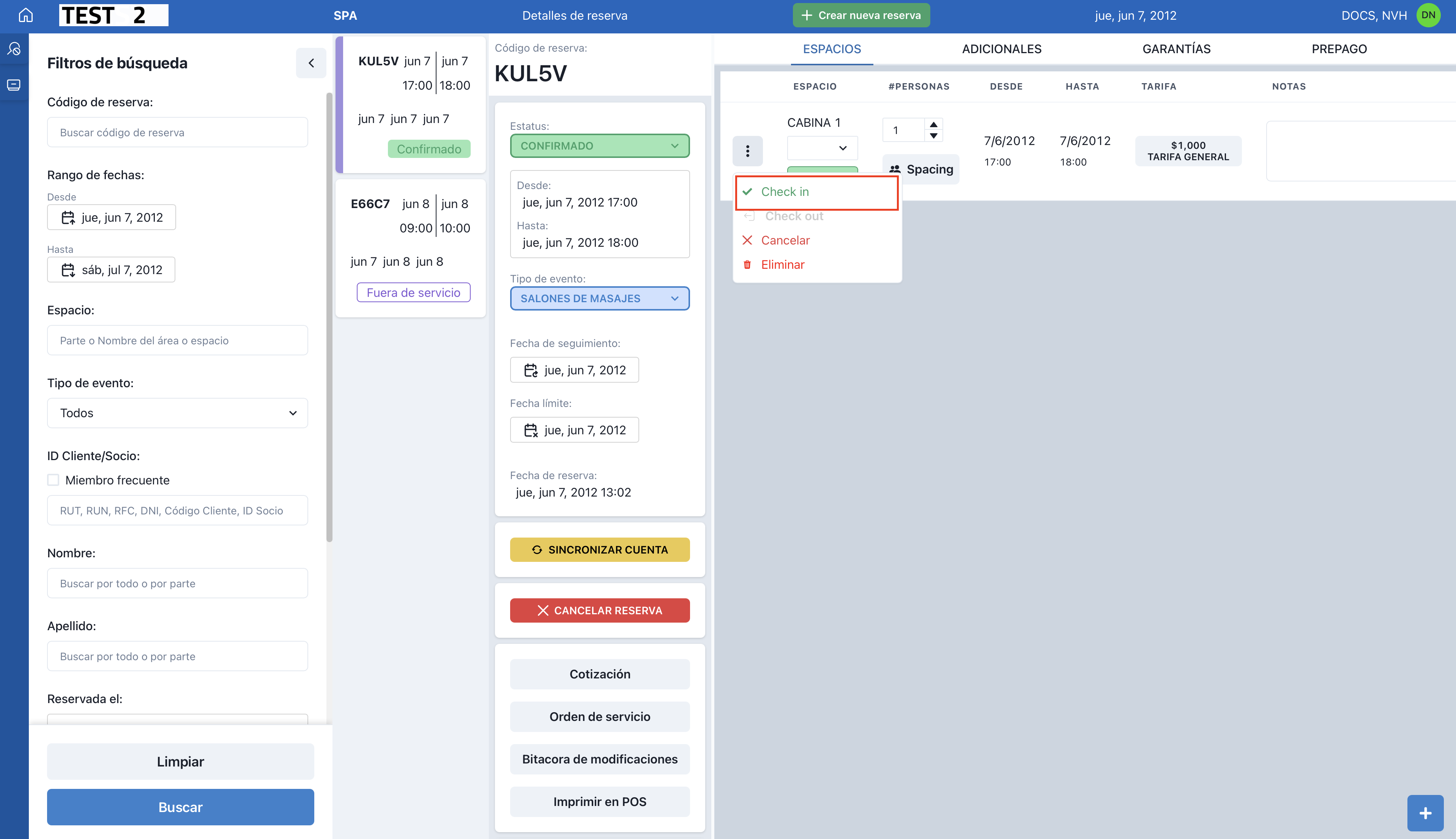1456x839 pixels.
Task: Open the SALONES DE MASAJES dropdown
Action: (x=600, y=298)
